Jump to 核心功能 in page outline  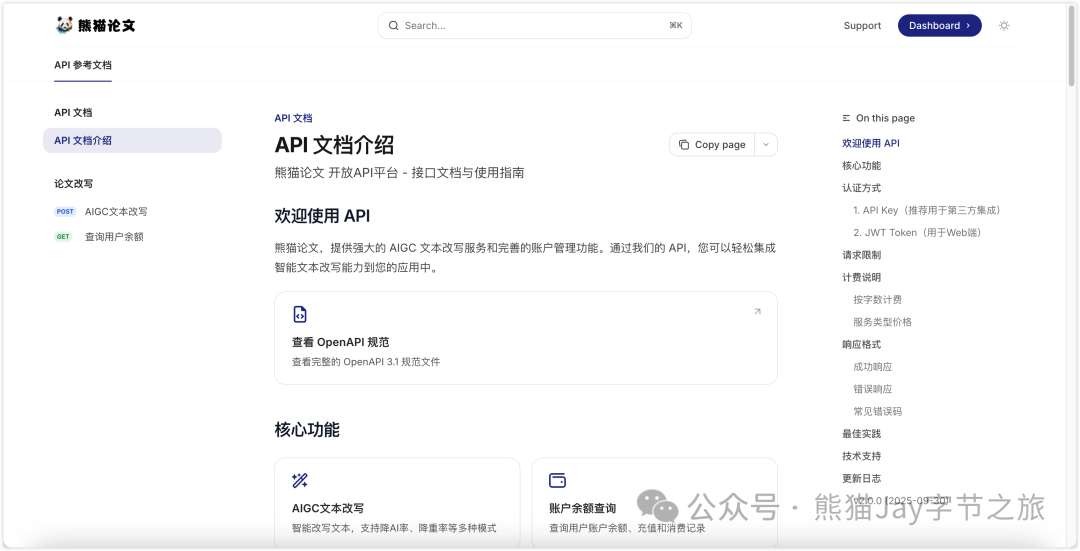pos(862,165)
